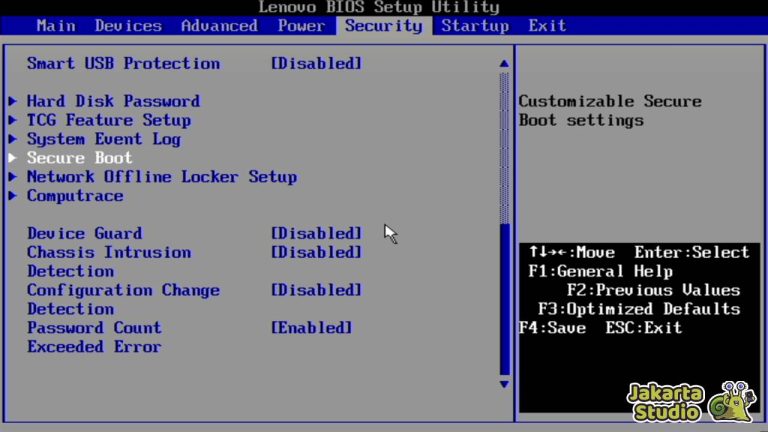Change Chassis Intrusion Detection Disabled value
The image size is (768, 432).
[316, 253]
